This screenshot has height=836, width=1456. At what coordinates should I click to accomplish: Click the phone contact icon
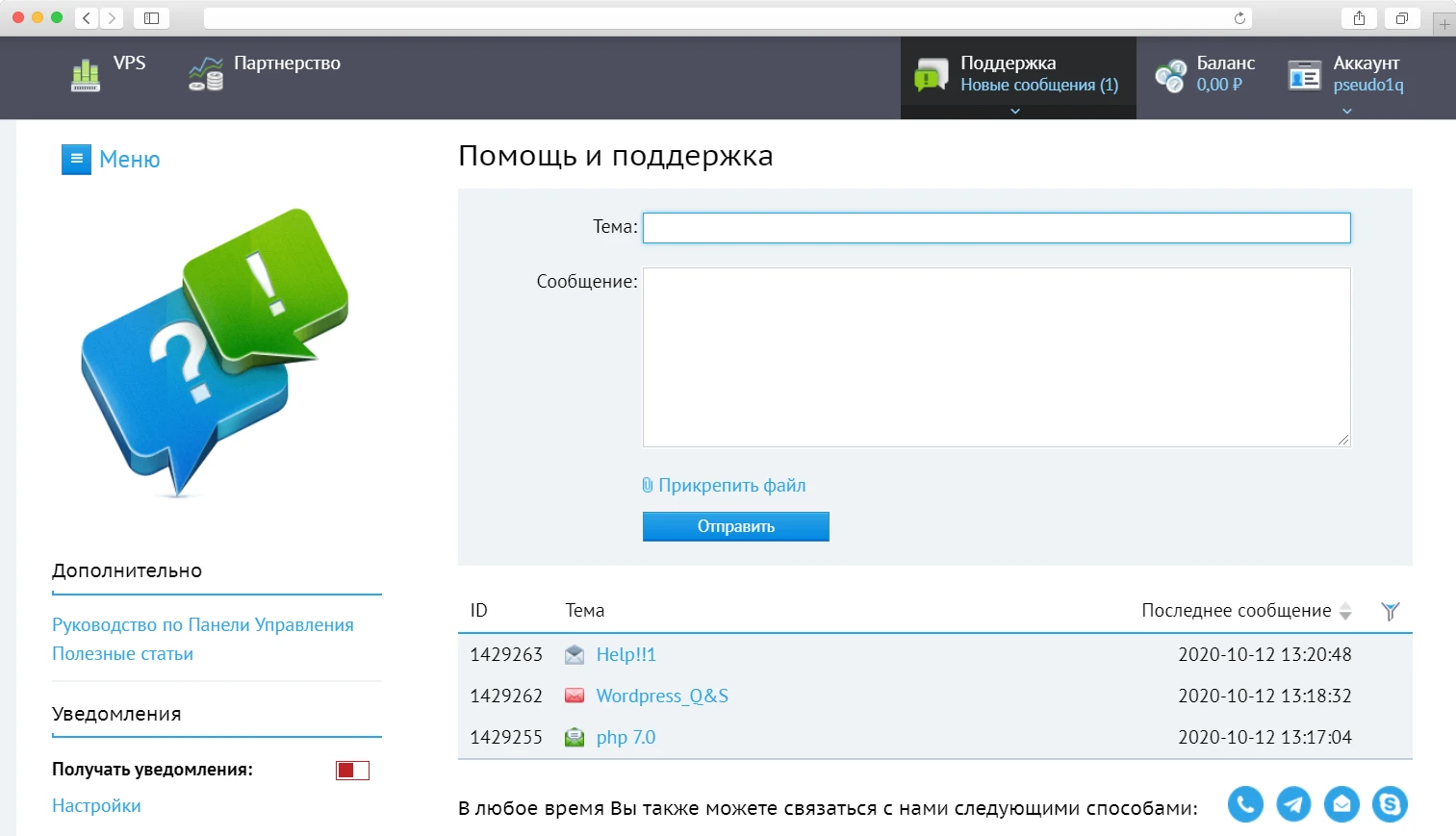(1244, 804)
